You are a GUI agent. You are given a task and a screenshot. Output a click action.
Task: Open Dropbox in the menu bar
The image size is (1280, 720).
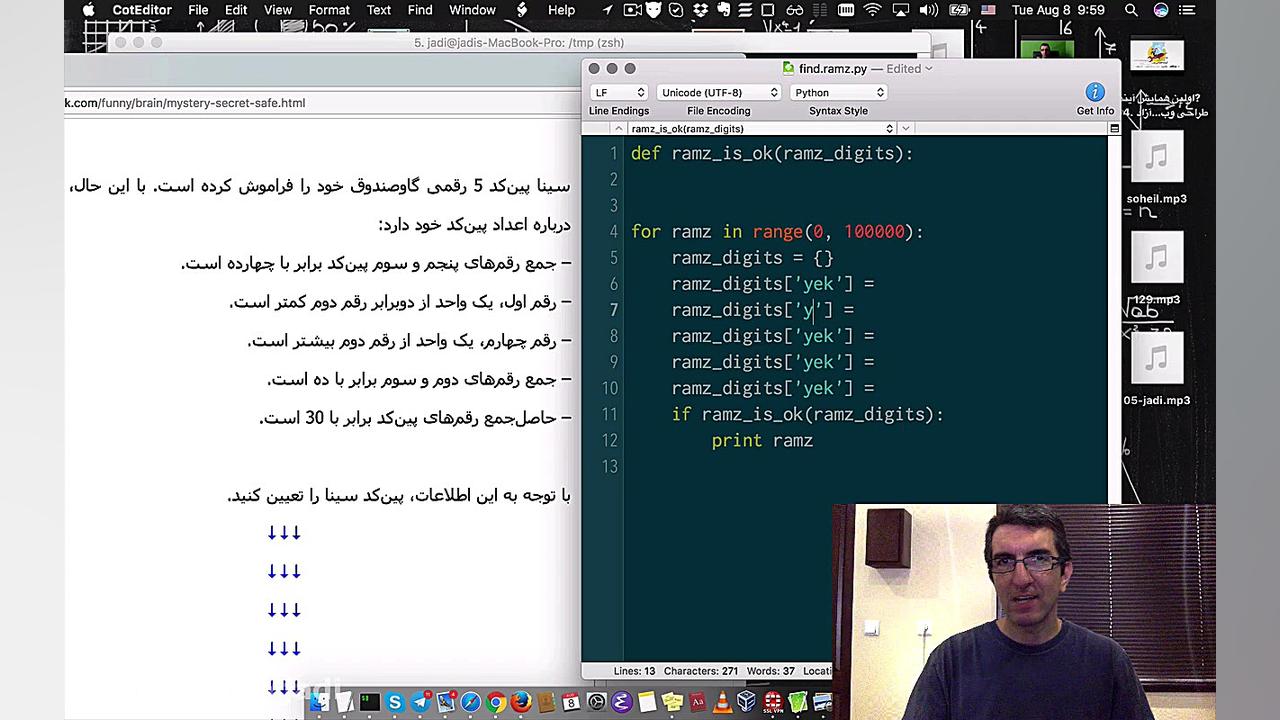[x=700, y=10]
